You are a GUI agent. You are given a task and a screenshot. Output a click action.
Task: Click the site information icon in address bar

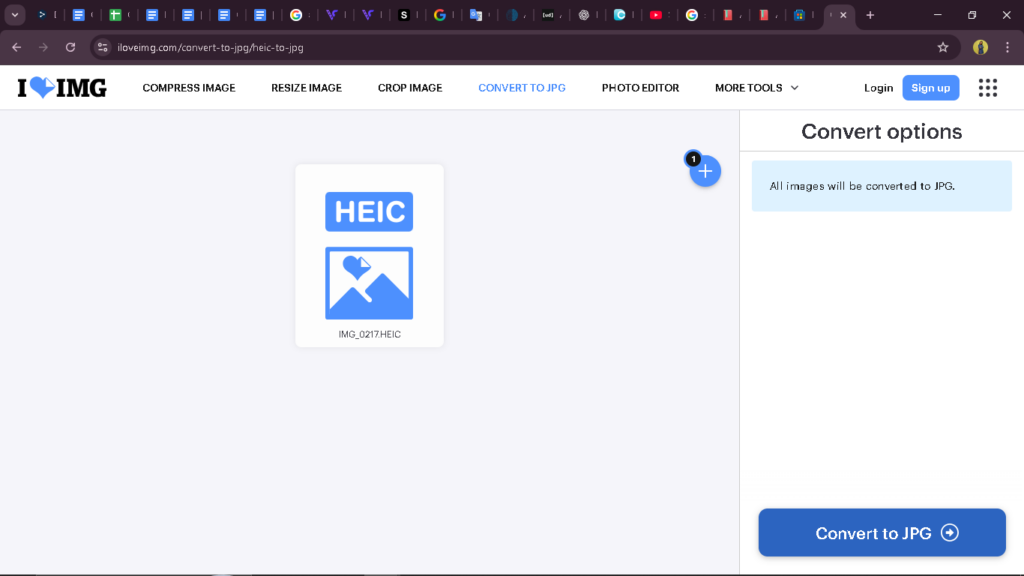click(102, 47)
